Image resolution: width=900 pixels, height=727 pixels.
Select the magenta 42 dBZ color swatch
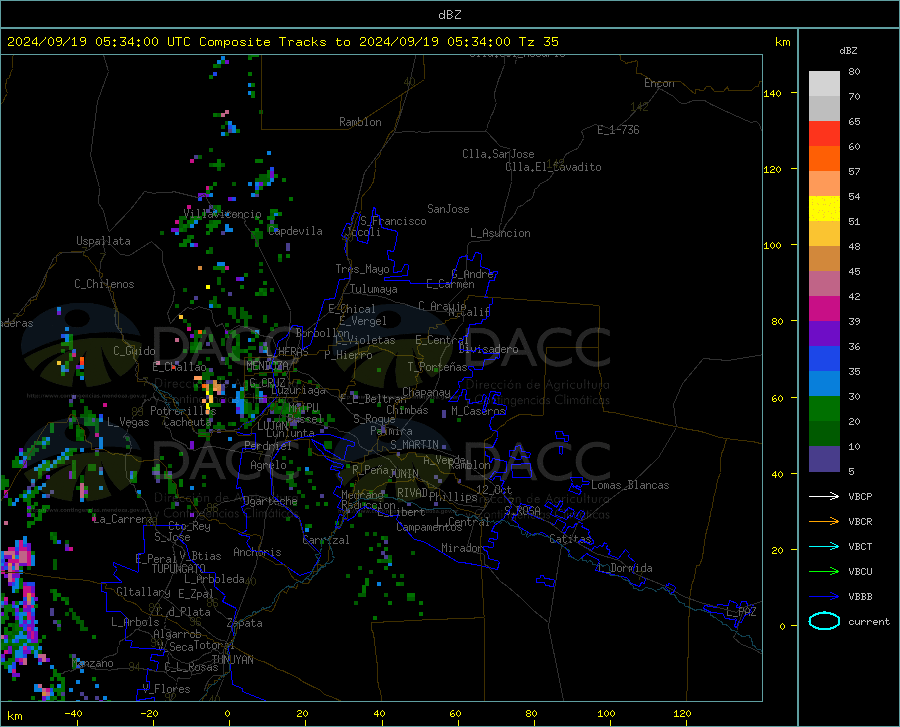coord(824,309)
